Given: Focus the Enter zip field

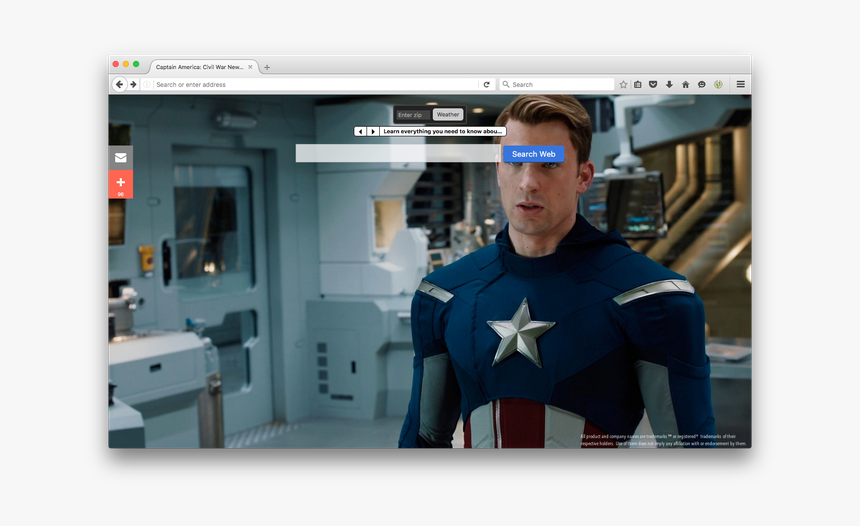Looking at the screenshot, I should pyautogui.click(x=412, y=115).
